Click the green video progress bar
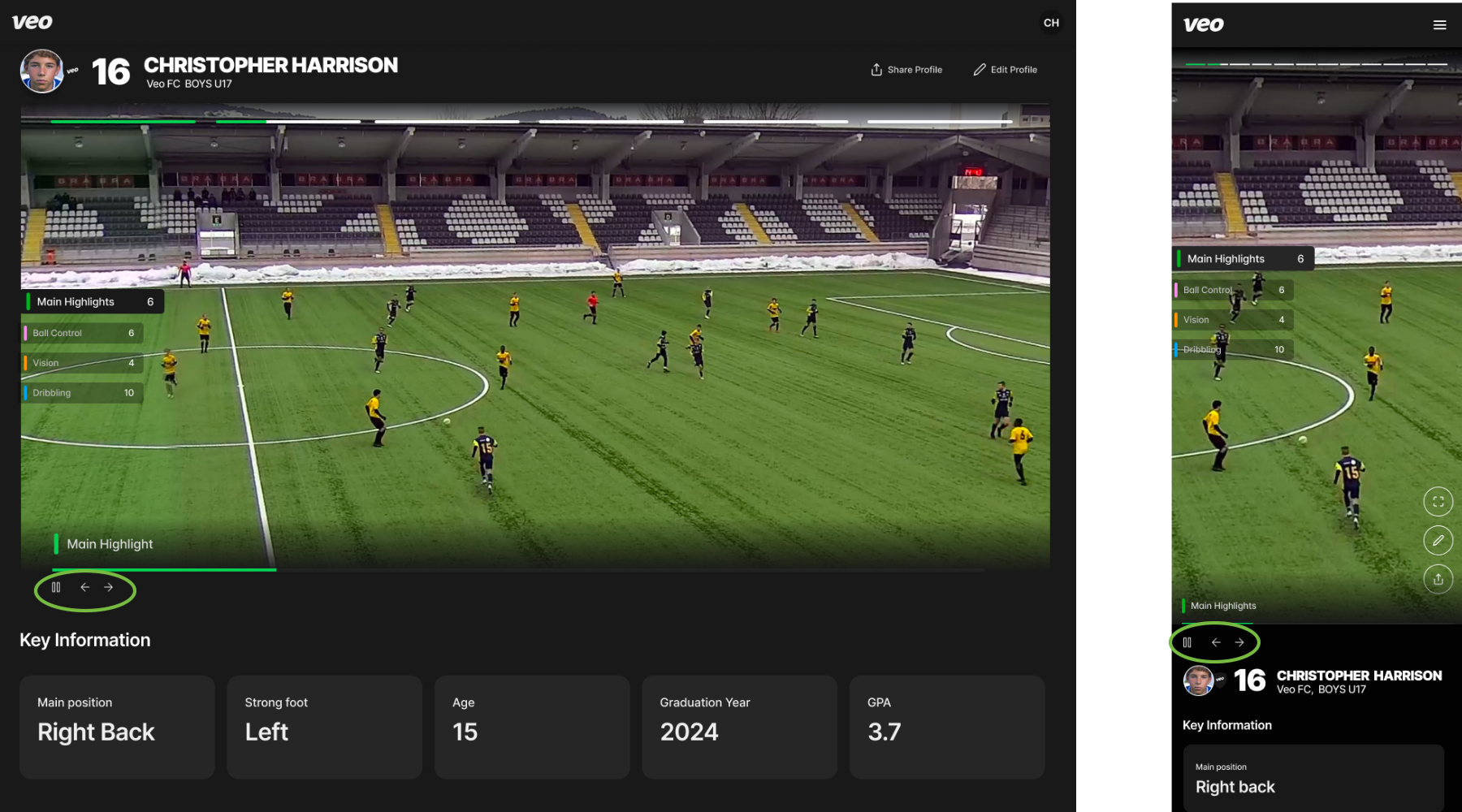Screen dimensions: 1462x812 (x=164, y=570)
